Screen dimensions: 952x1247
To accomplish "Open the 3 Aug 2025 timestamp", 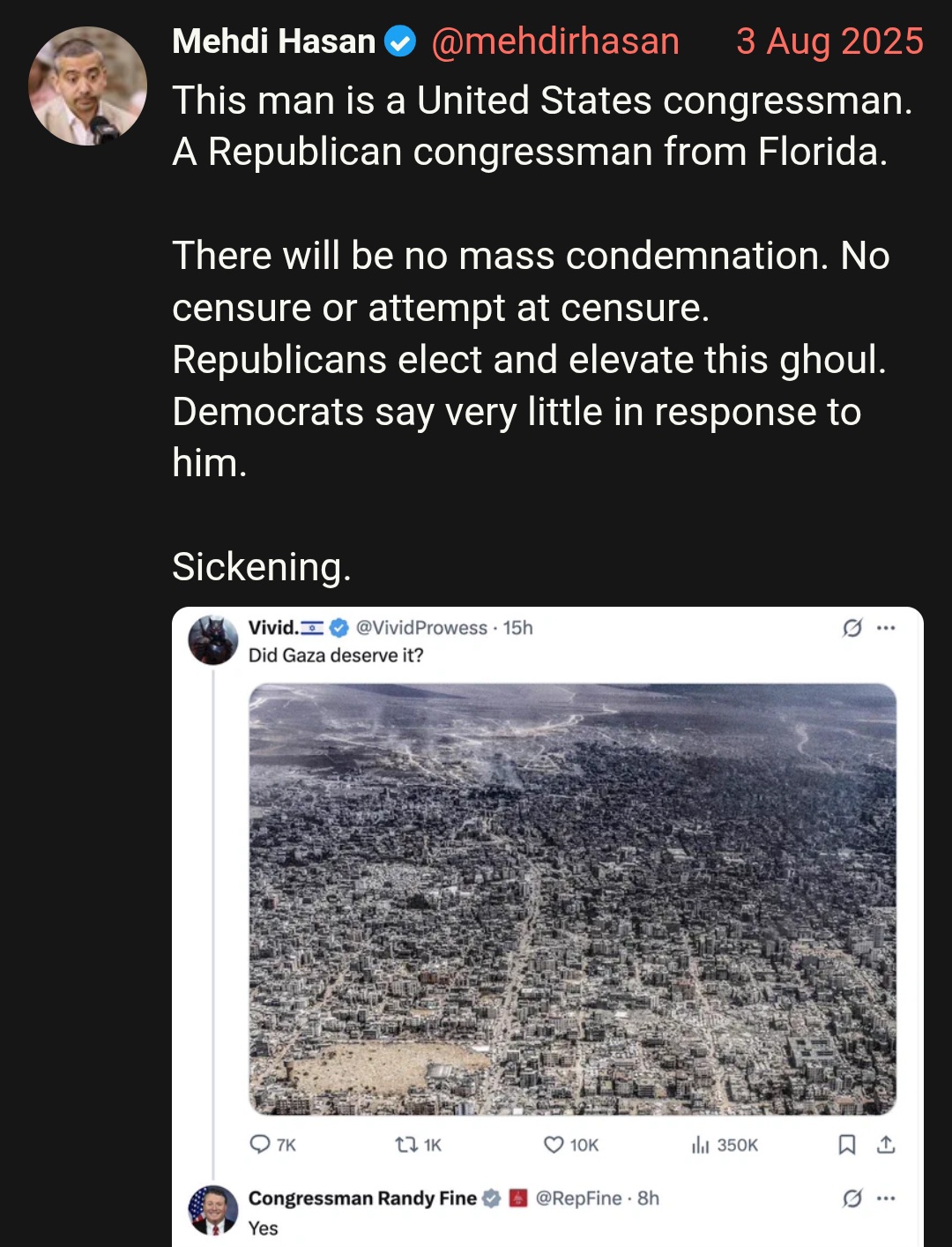I will pyautogui.click(x=829, y=41).
